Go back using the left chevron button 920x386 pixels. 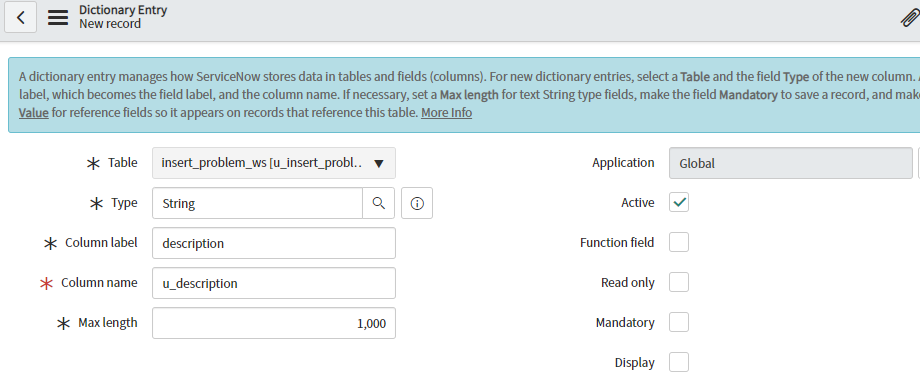[x=21, y=17]
